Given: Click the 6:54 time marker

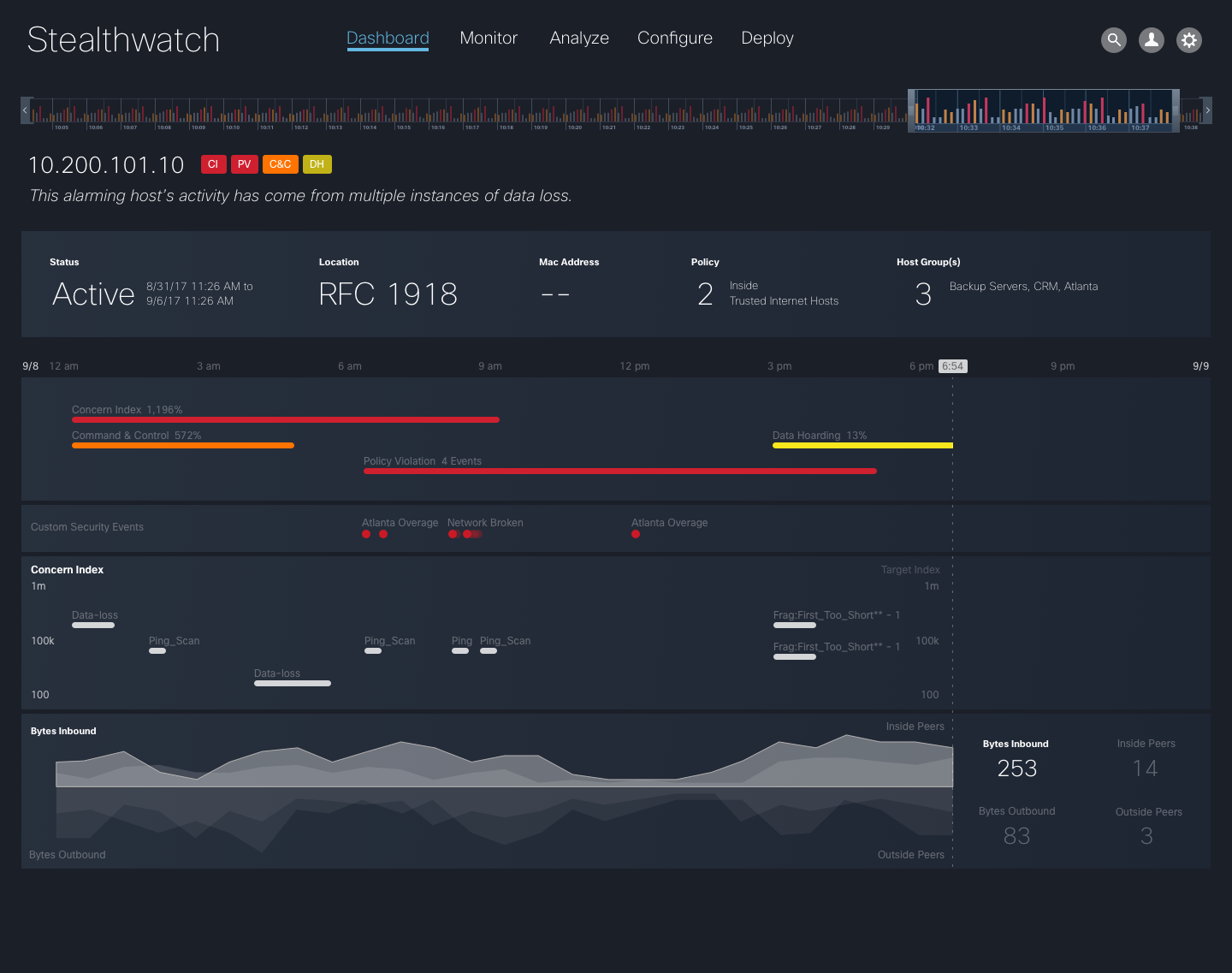Looking at the screenshot, I should pos(952,366).
